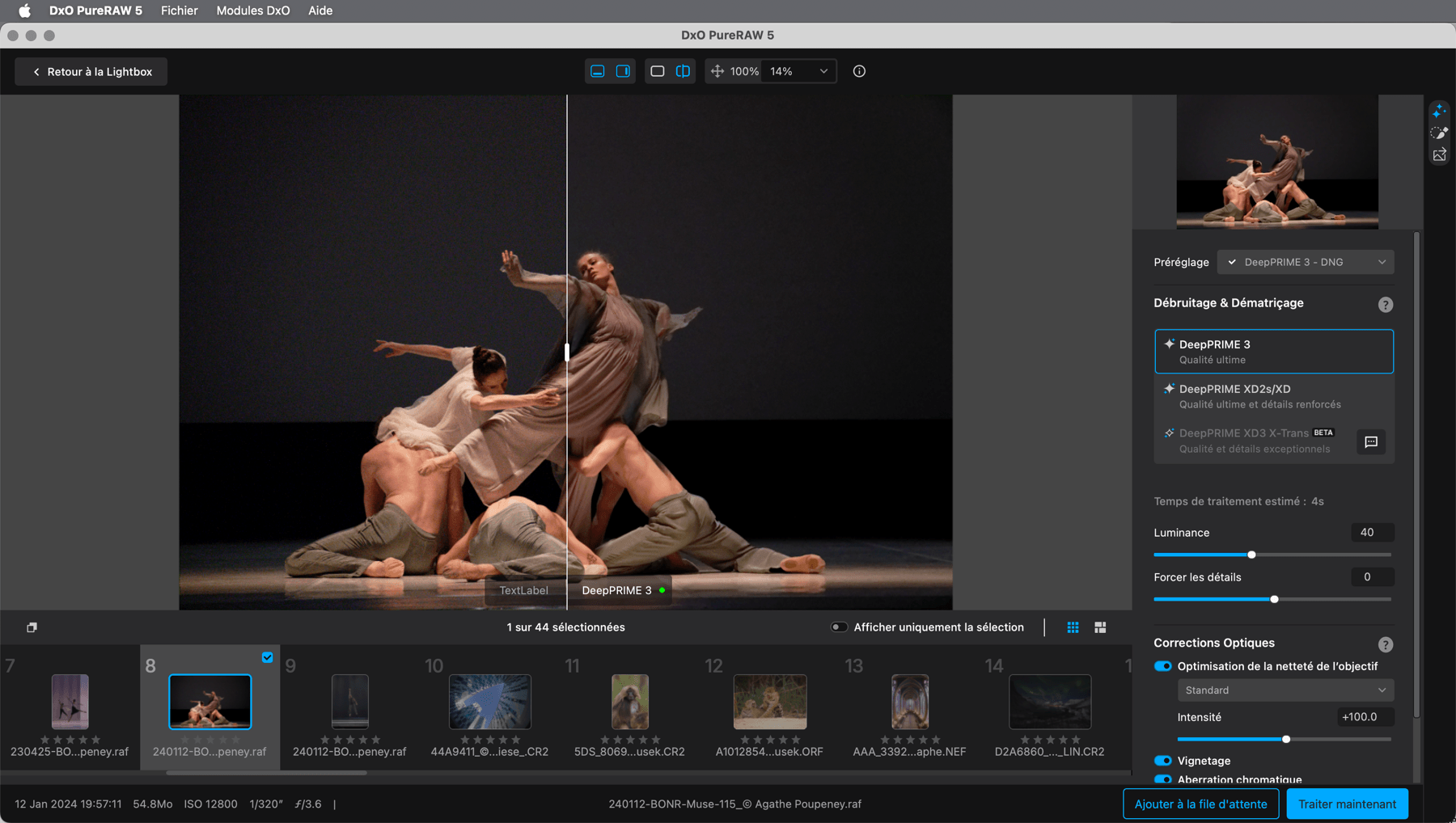Select DeepPRIME XD3 X-Trans BETA mode
The image size is (1456, 823).
click(x=1255, y=441)
